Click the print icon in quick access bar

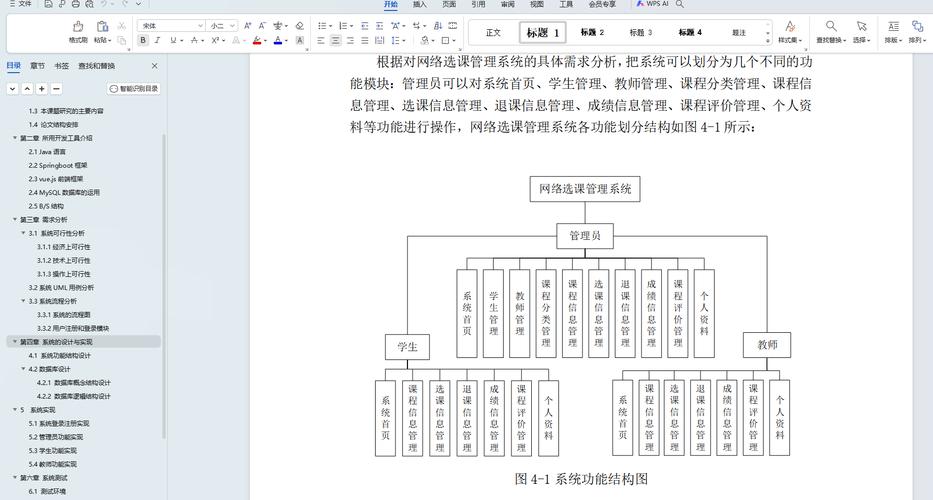click(76, 4)
